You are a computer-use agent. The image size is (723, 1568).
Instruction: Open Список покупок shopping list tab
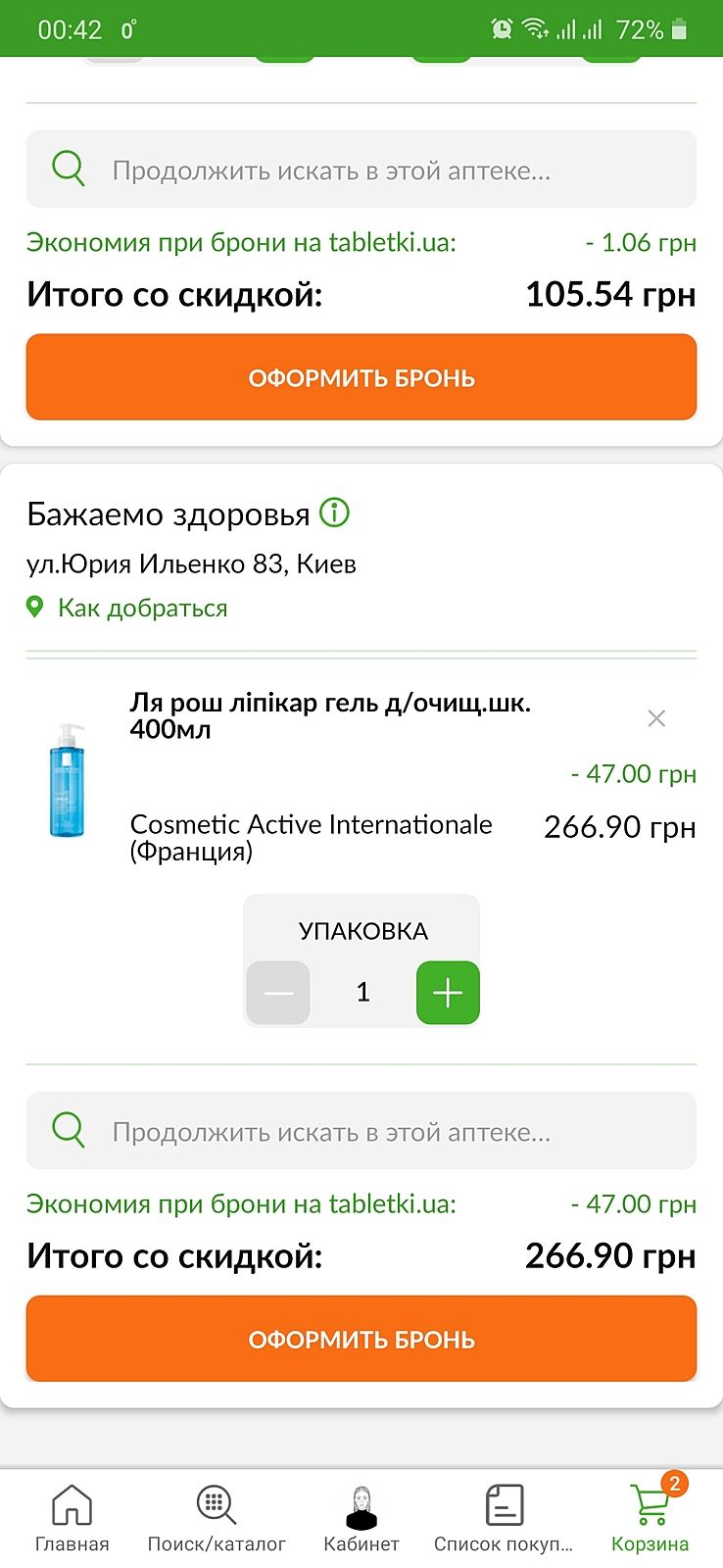click(x=504, y=1517)
